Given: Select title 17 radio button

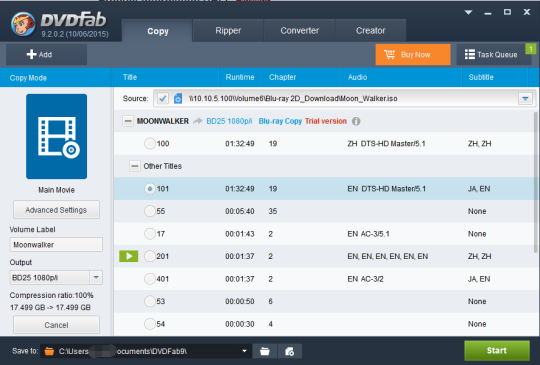Looking at the screenshot, I should pos(150,234).
